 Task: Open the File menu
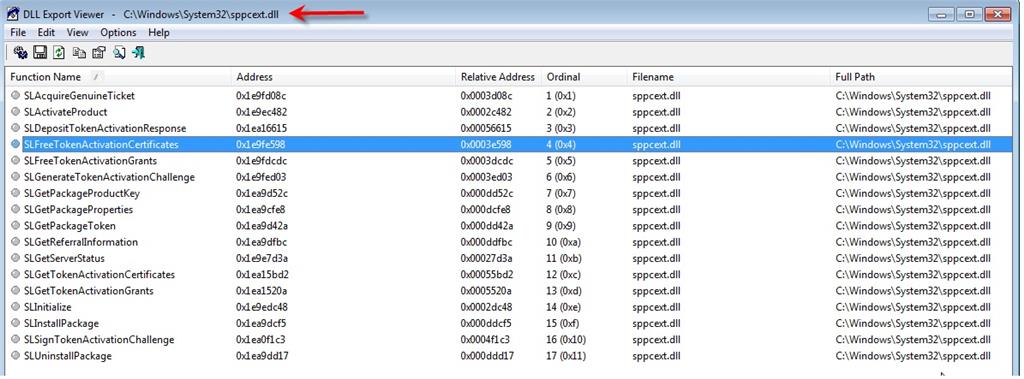coord(18,33)
